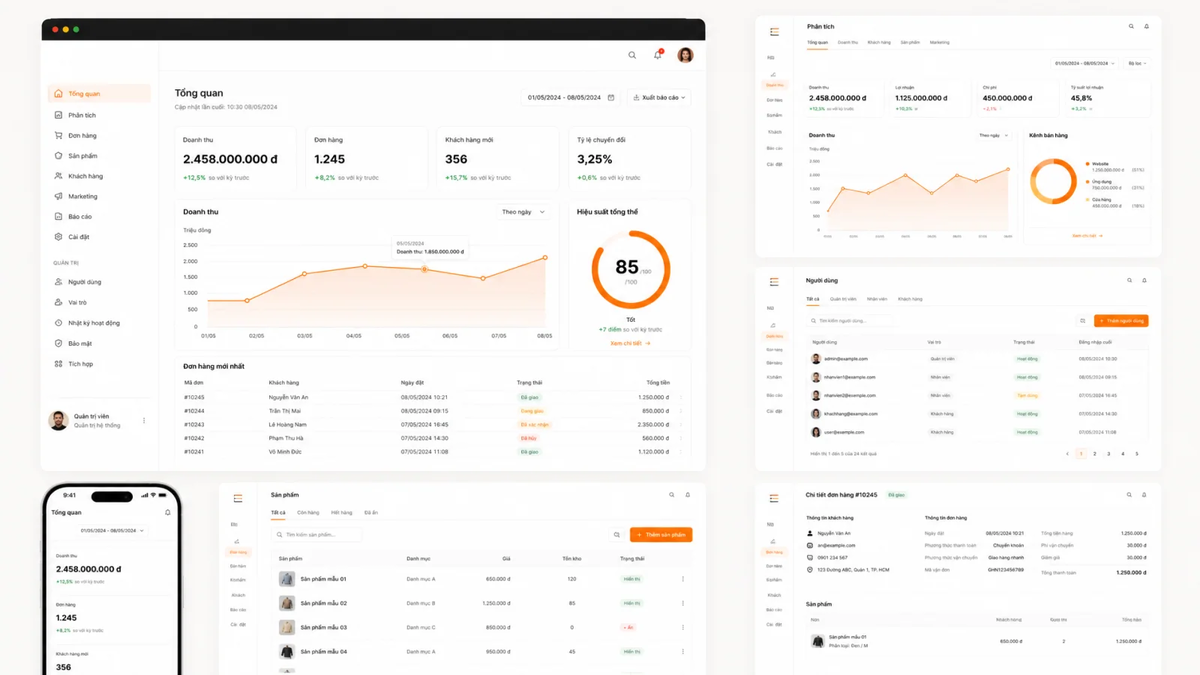1200x675 pixels.
Task: Click the Xem chi tiết link under Hiệu suất tổng thể
Action: pyautogui.click(x=630, y=343)
